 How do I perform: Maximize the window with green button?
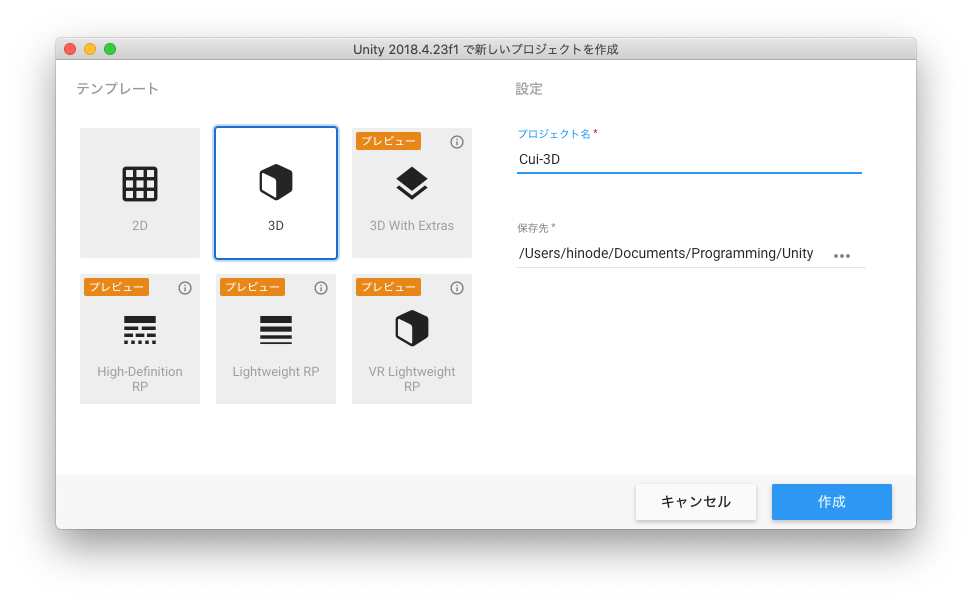click(x=110, y=49)
